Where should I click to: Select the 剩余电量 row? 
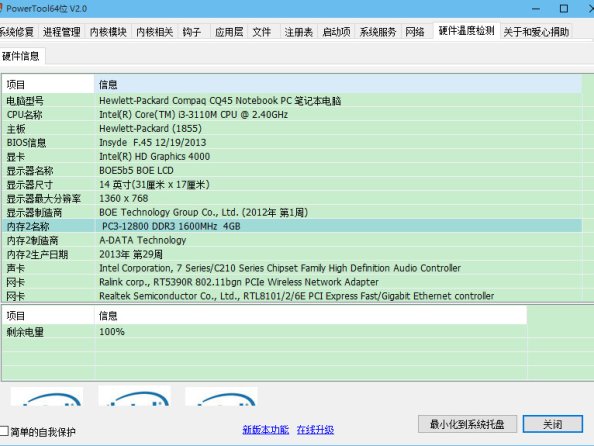click(x=264, y=332)
